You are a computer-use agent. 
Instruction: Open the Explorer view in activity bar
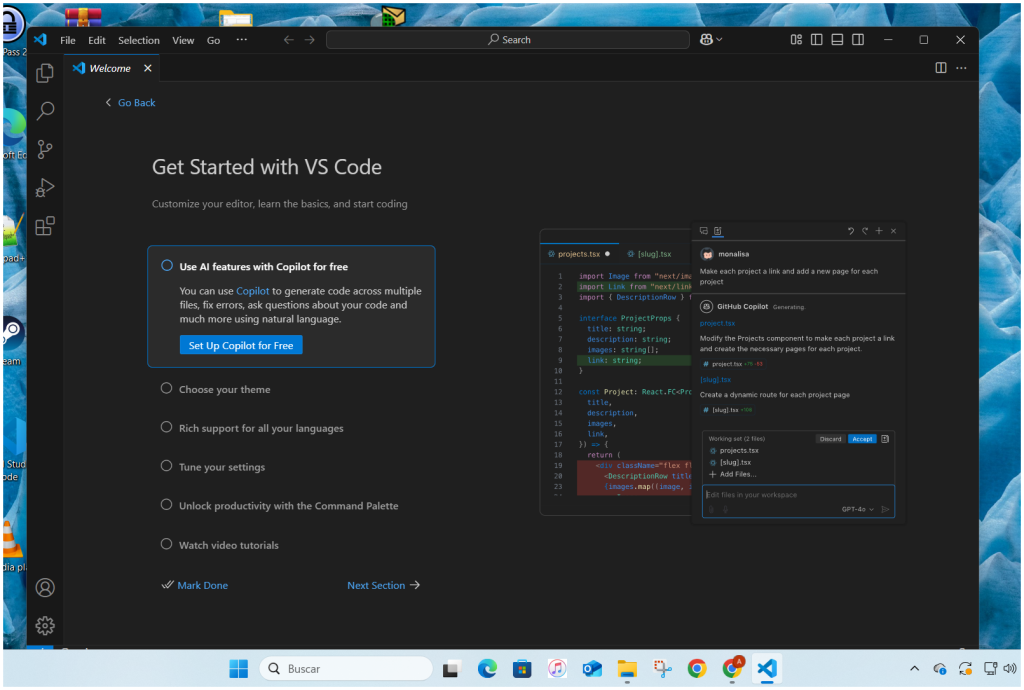[45, 73]
